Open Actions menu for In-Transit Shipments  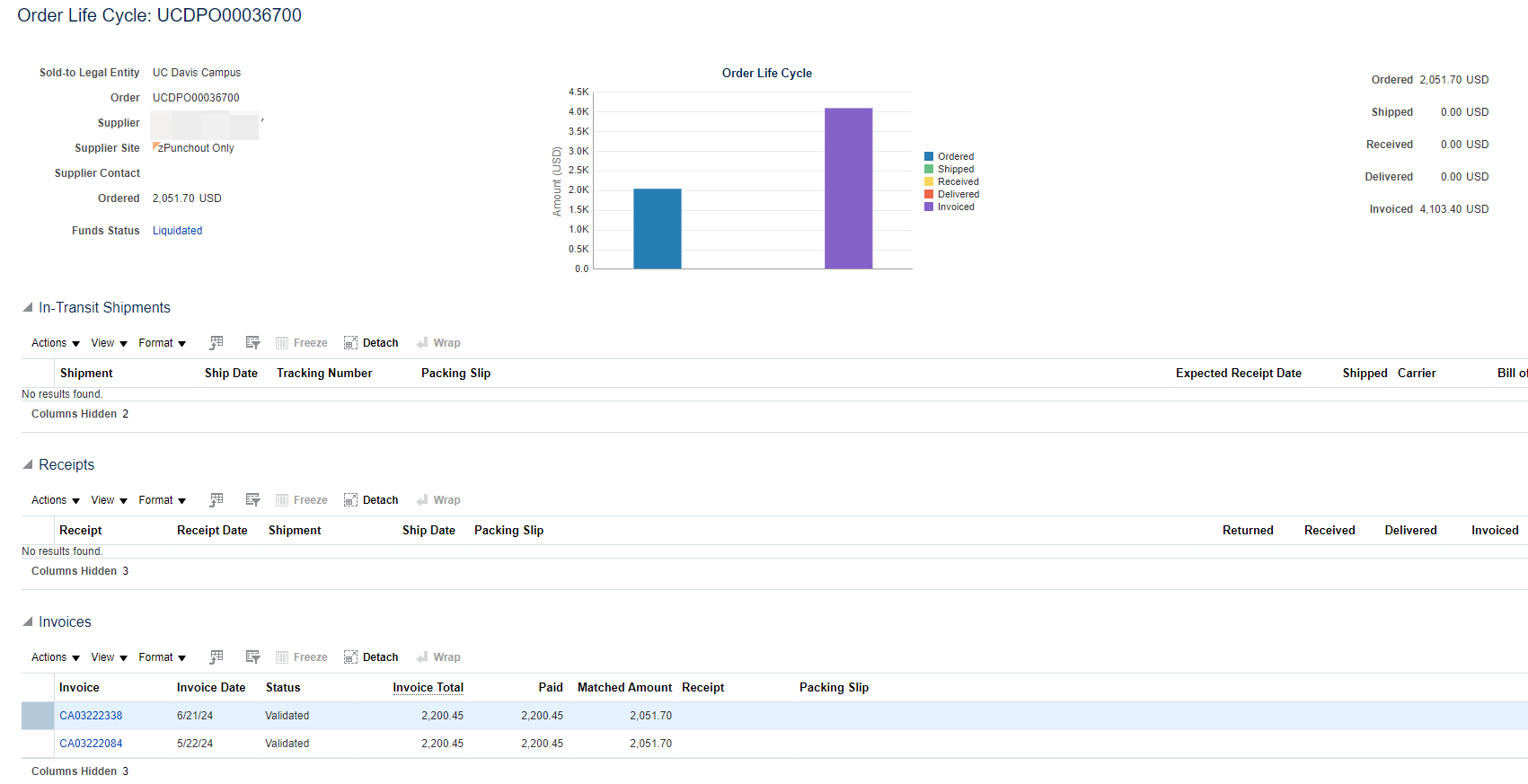[x=56, y=343]
